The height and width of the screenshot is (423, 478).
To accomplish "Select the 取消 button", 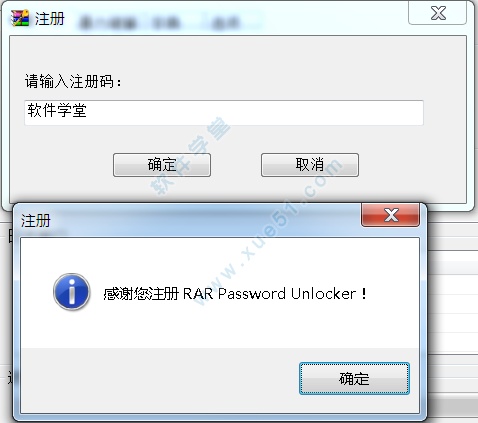I will click(310, 165).
